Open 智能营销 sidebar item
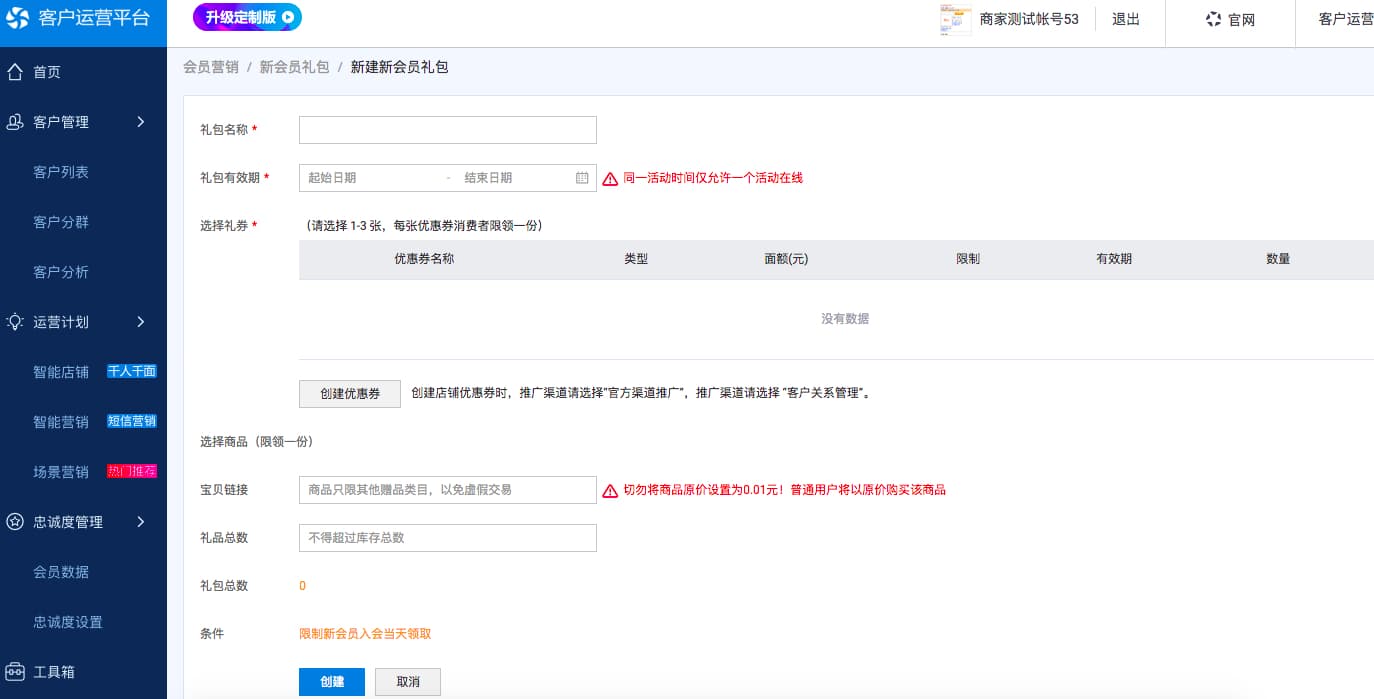This screenshot has height=699, width=1374. (61, 422)
